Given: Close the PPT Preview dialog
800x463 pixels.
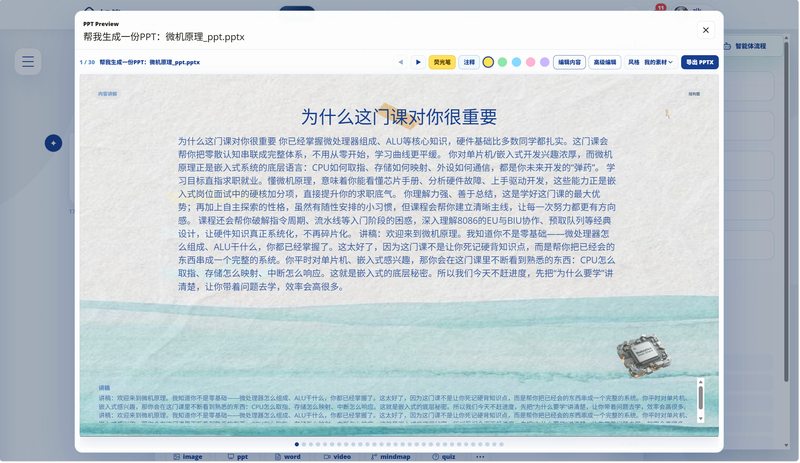Looking at the screenshot, I should point(706,30).
